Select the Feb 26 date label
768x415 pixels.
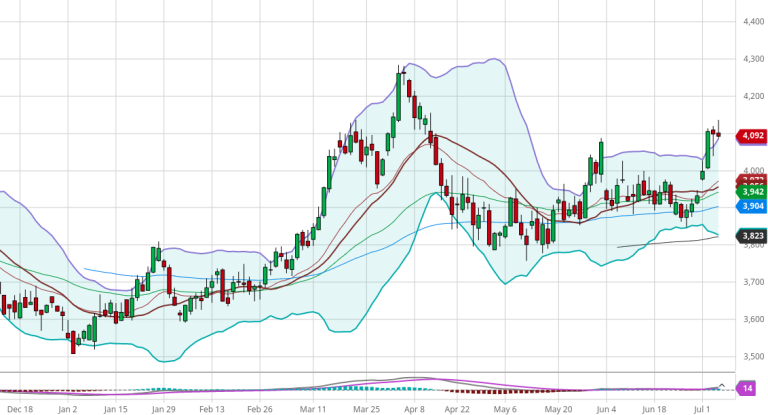pos(261,409)
